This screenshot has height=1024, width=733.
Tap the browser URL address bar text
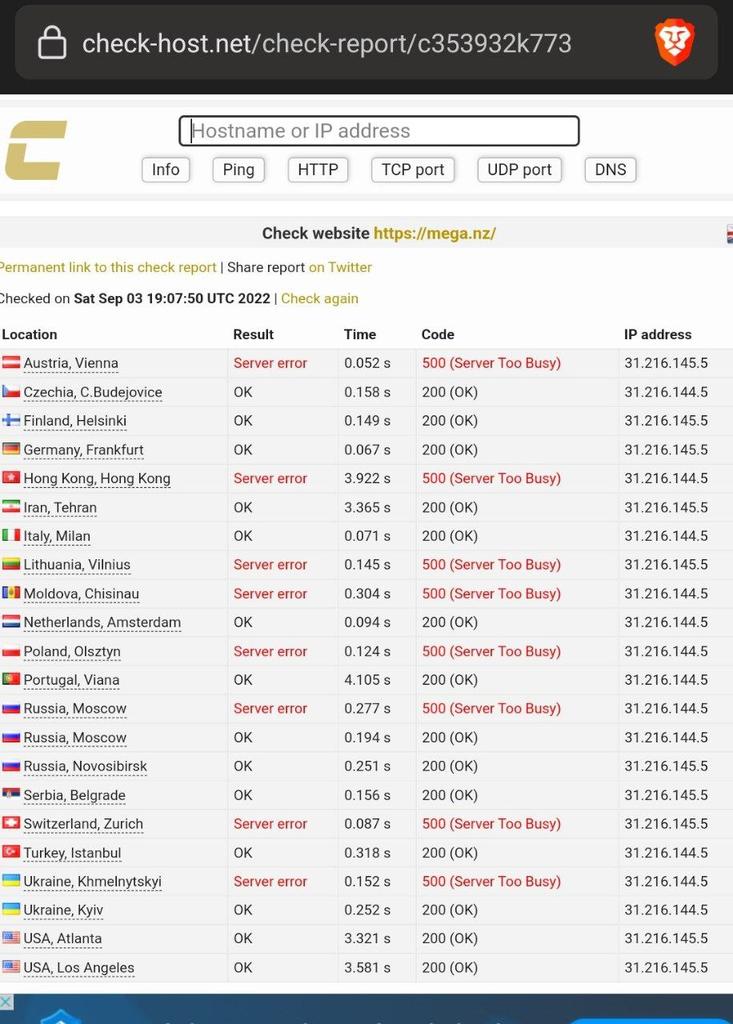coord(327,44)
